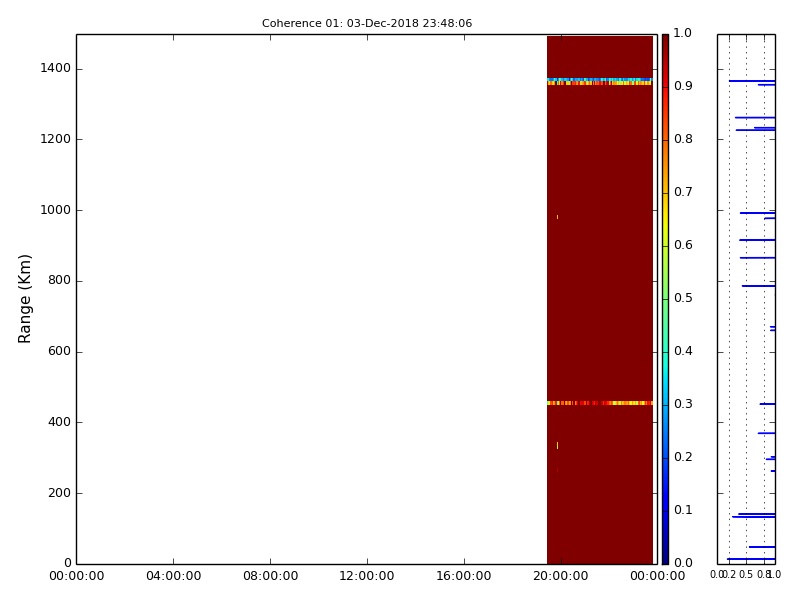The image size is (800, 600).
Task: Click the colorbar 0.8 tick label
Action: click(683, 139)
